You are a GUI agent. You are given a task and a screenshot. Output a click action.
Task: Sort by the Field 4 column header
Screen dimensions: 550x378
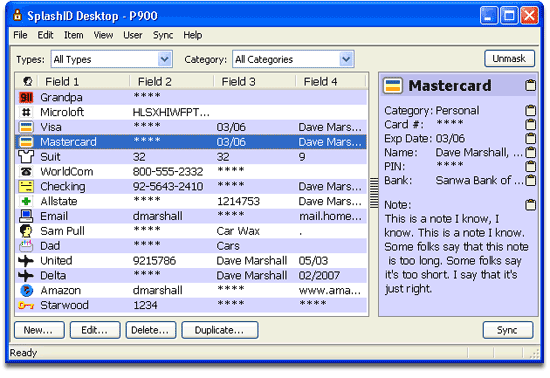(x=330, y=81)
